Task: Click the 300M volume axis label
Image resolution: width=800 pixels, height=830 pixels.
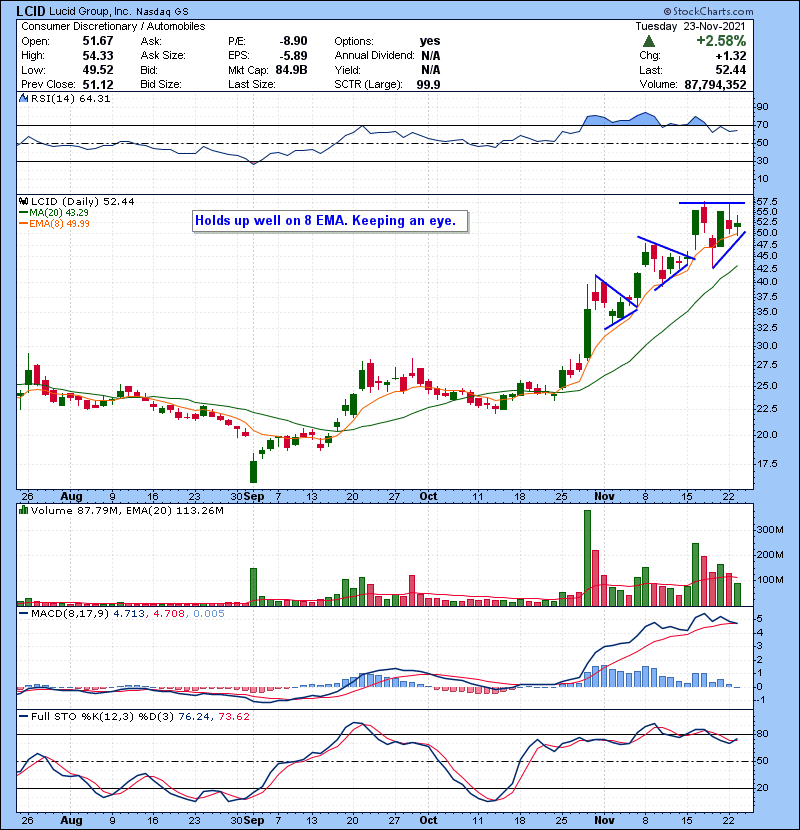Action: [x=770, y=530]
